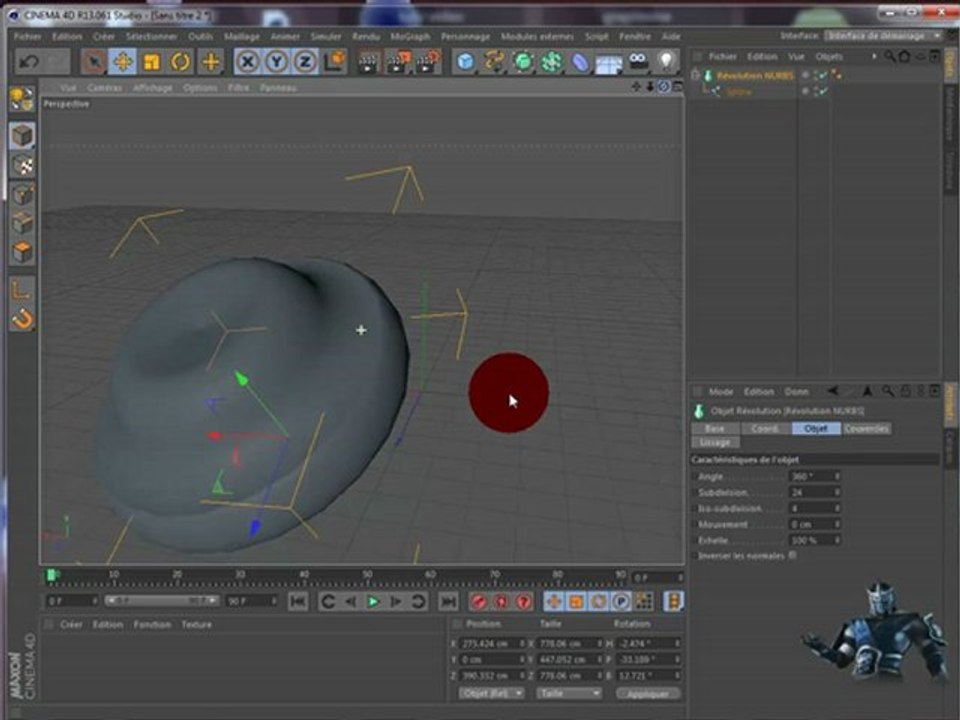Collapse the Révolution NURBS tree node

696,75
